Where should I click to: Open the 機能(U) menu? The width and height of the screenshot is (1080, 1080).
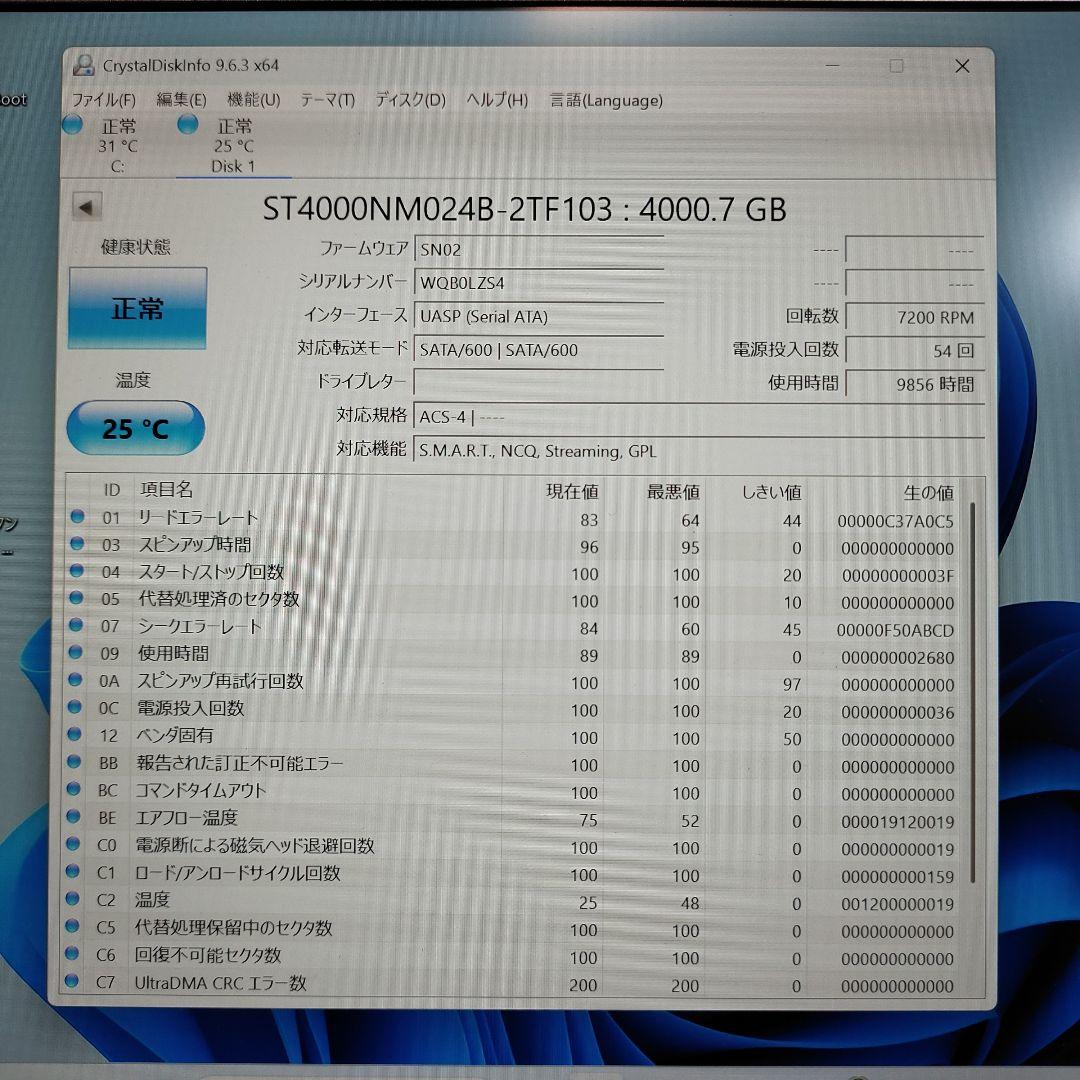(x=253, y=101)
